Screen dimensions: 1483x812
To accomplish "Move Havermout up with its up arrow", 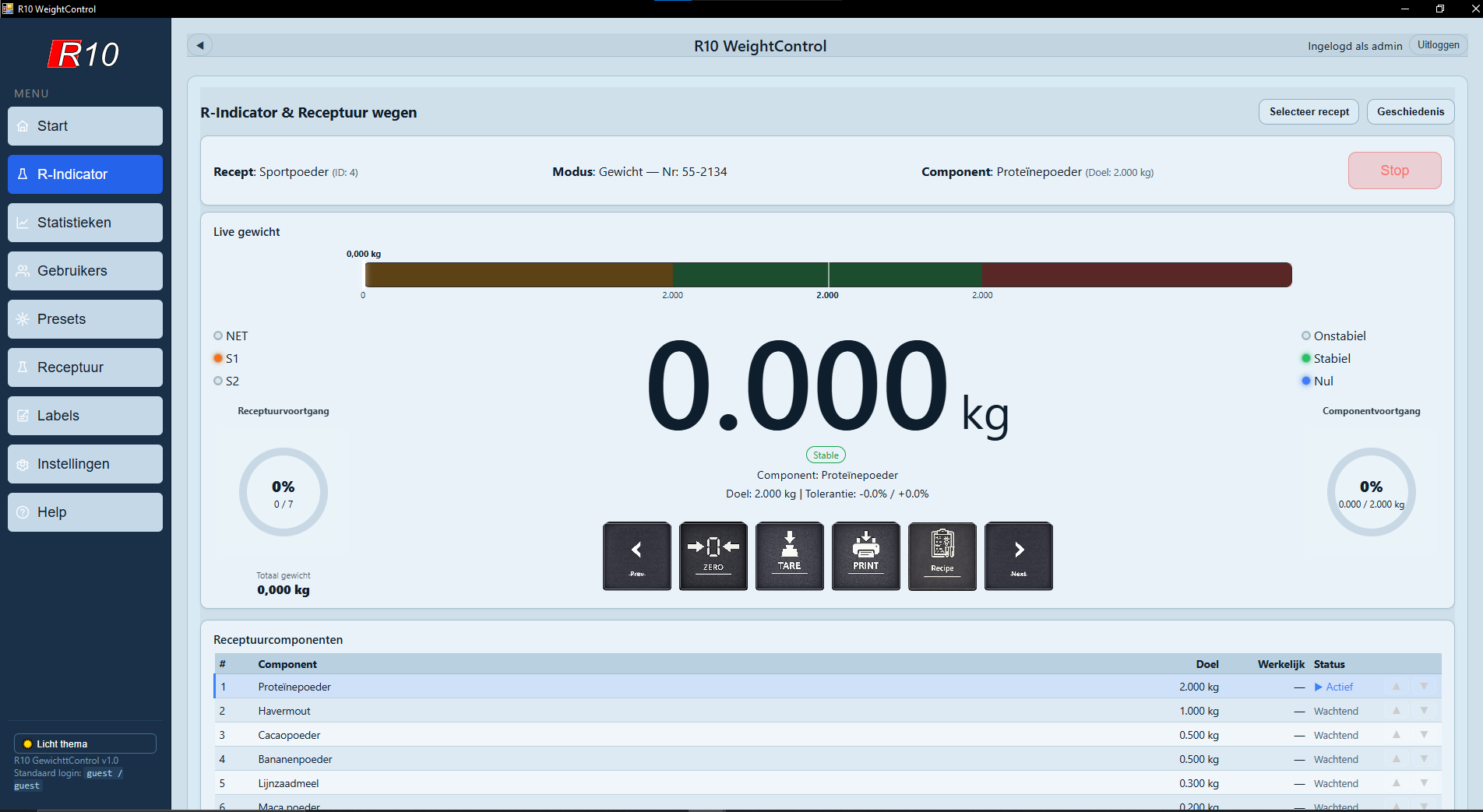I will click(1396, 710).
